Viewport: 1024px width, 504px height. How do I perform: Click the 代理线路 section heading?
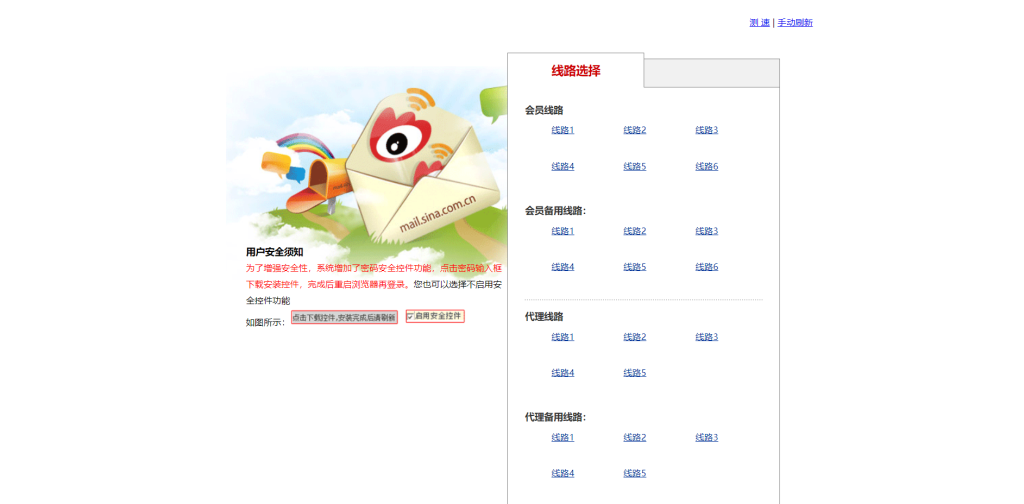(544, 317)
